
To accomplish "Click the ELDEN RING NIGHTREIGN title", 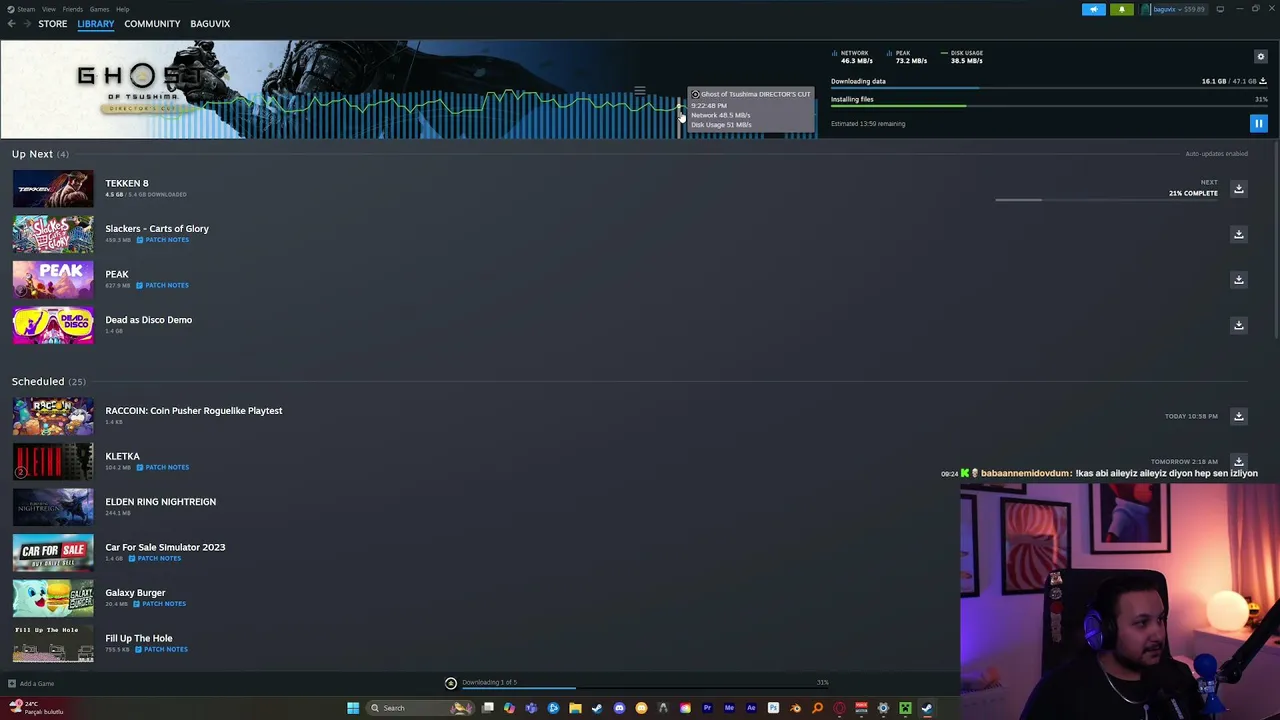I will click(160, 502).
